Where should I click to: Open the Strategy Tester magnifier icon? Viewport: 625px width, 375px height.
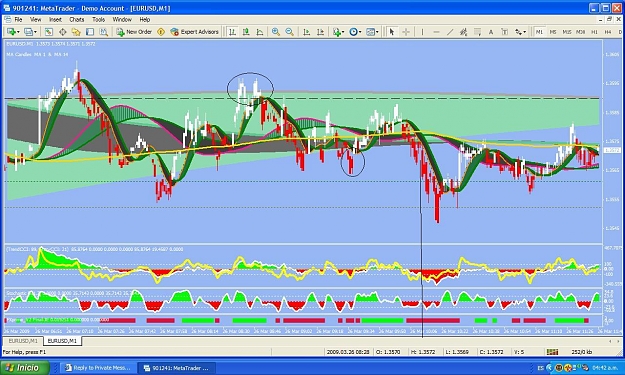coord(104,32)
